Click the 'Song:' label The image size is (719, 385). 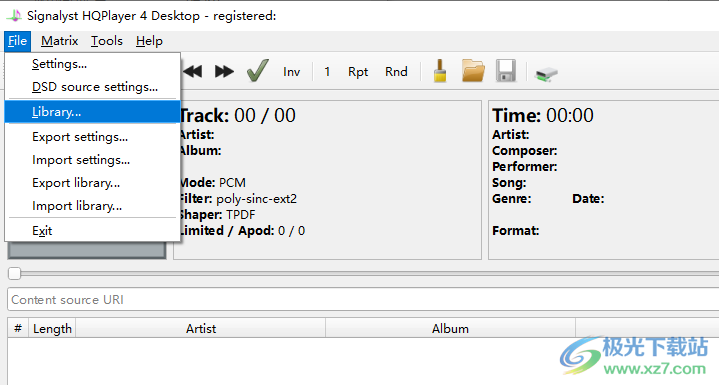click(509, 183)
